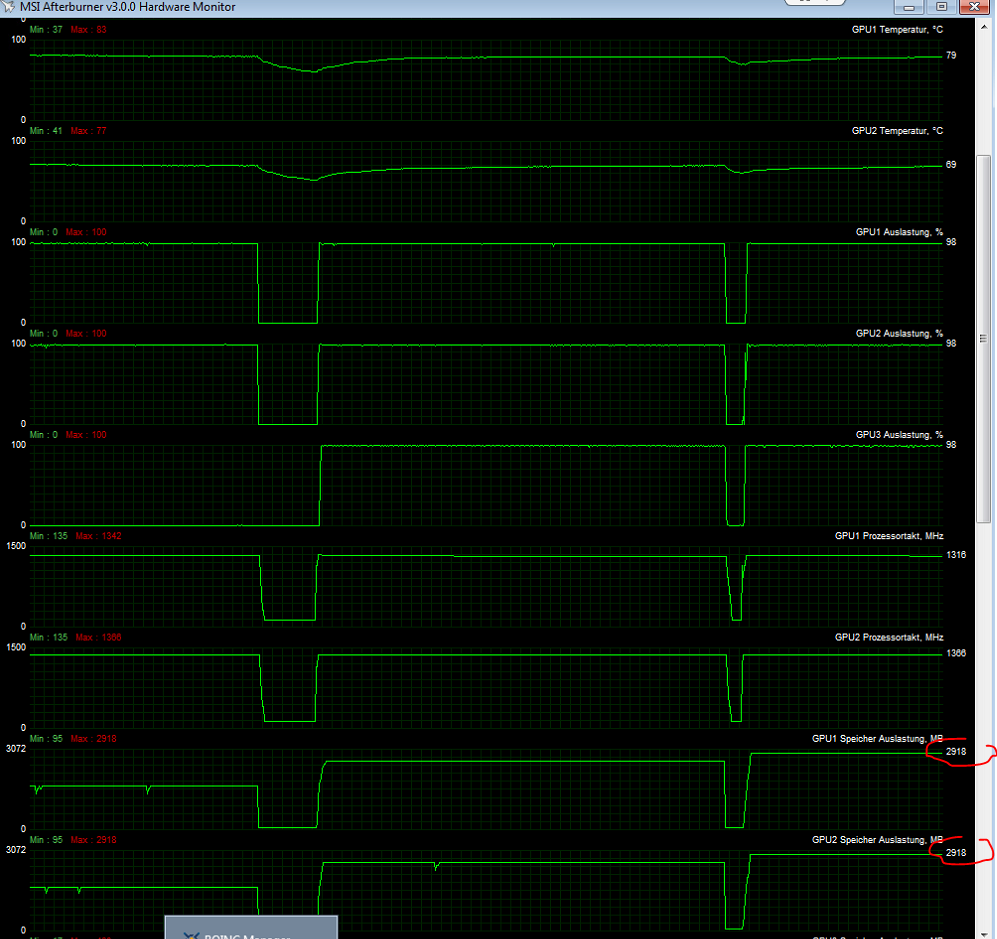
Task: Maximize the Hardware Monitor window
Action: [940, 5]
